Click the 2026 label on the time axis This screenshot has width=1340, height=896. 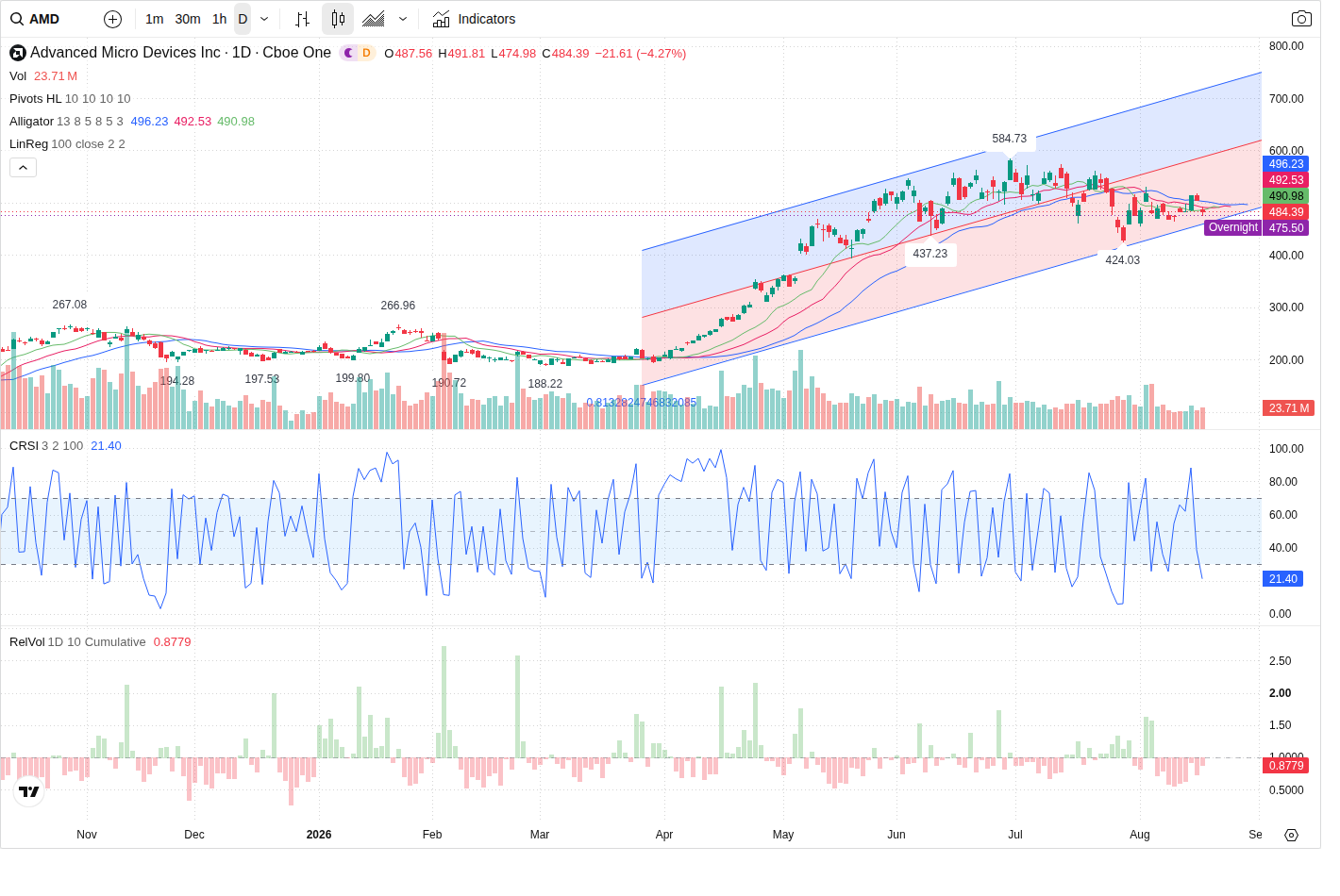[x=319, y=835]
